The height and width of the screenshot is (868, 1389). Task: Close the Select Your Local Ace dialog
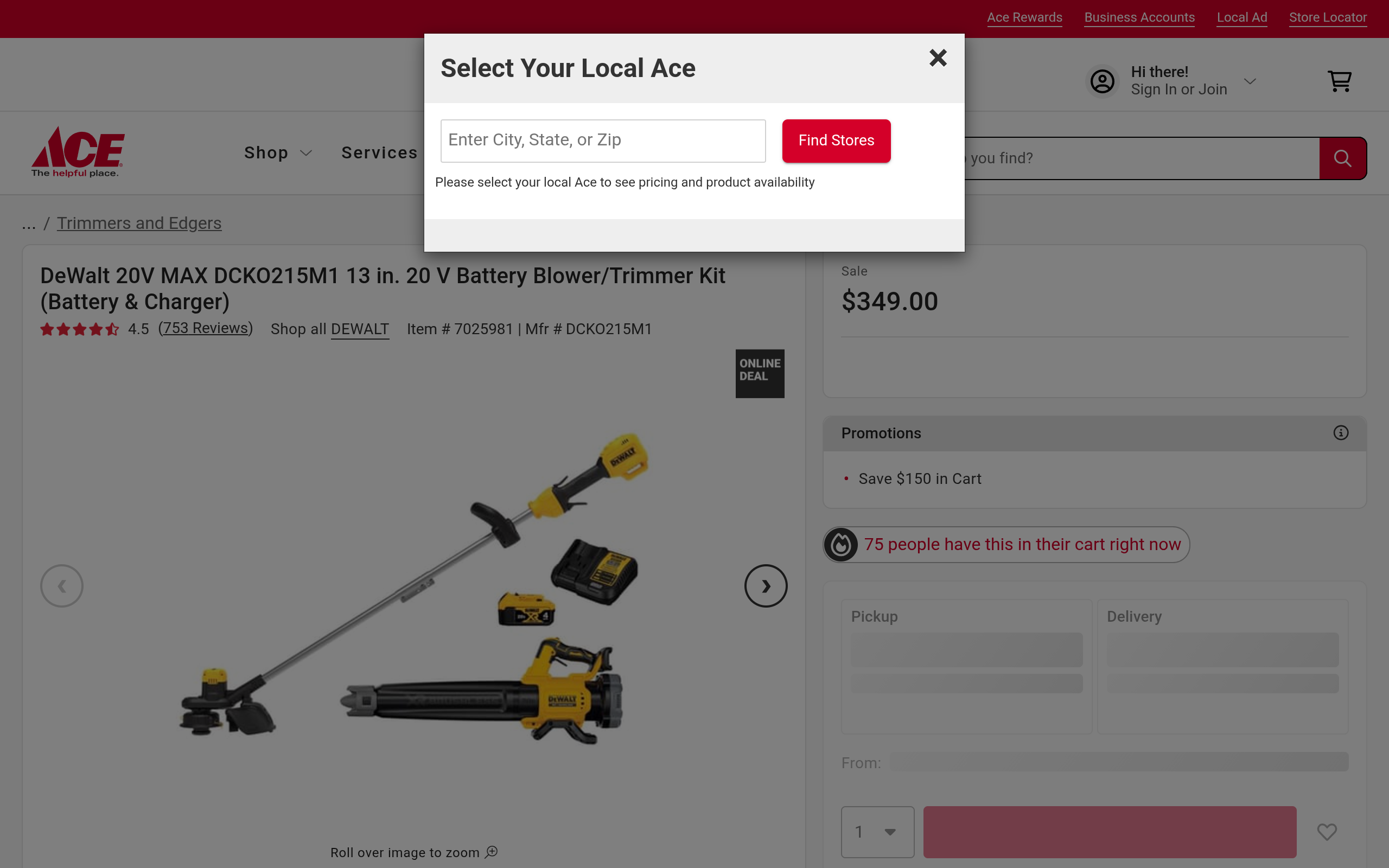[x=938, y=58]
